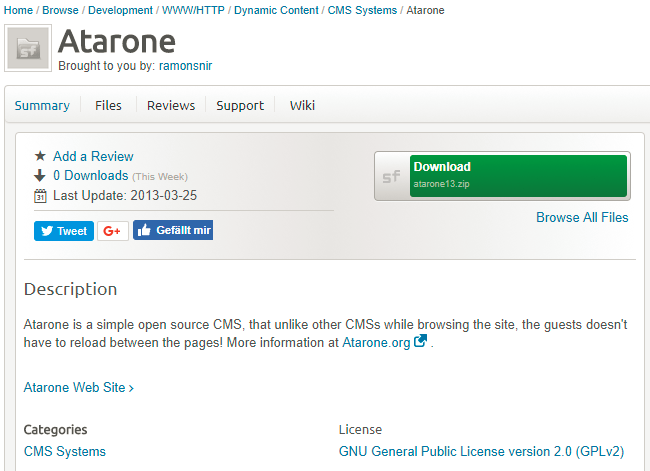
Task: Open the WWW/HTTP breadcrumb link
Action: (x=193, y=10)
